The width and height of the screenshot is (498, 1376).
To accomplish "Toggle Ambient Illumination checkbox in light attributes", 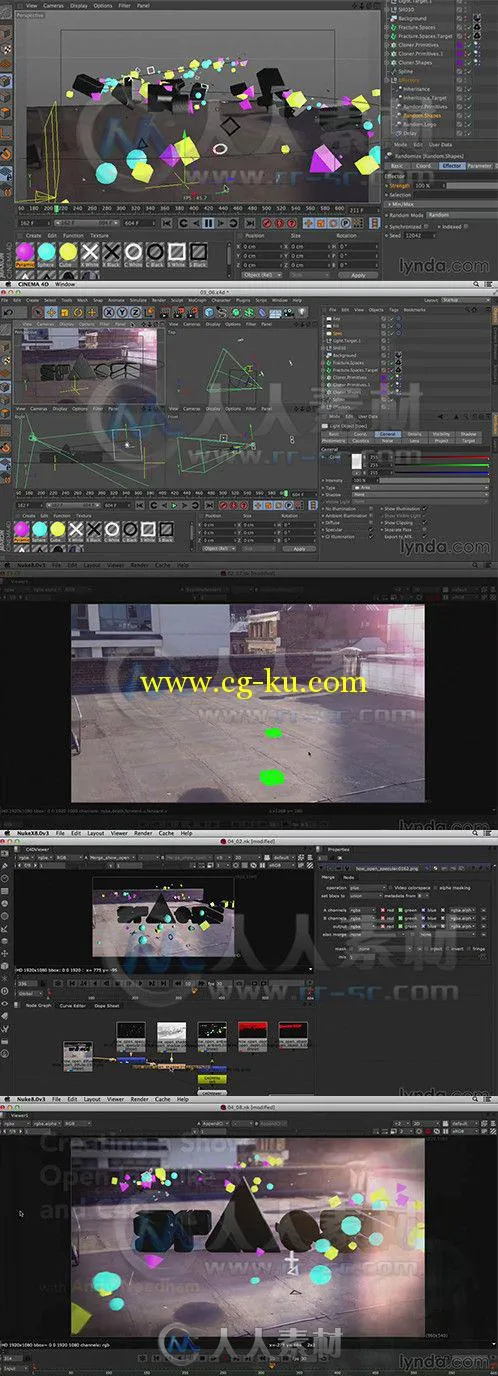I will point(371,516).
